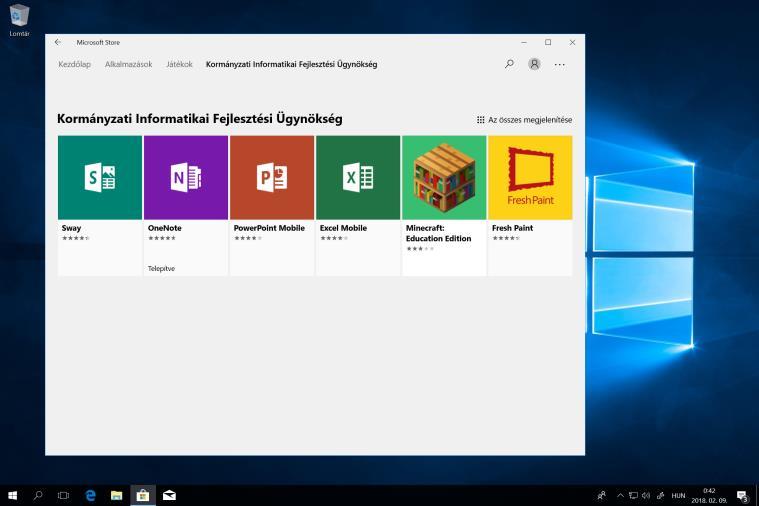Open the Windows Start menu
The image size is (759, 506).
click(13, 495)
